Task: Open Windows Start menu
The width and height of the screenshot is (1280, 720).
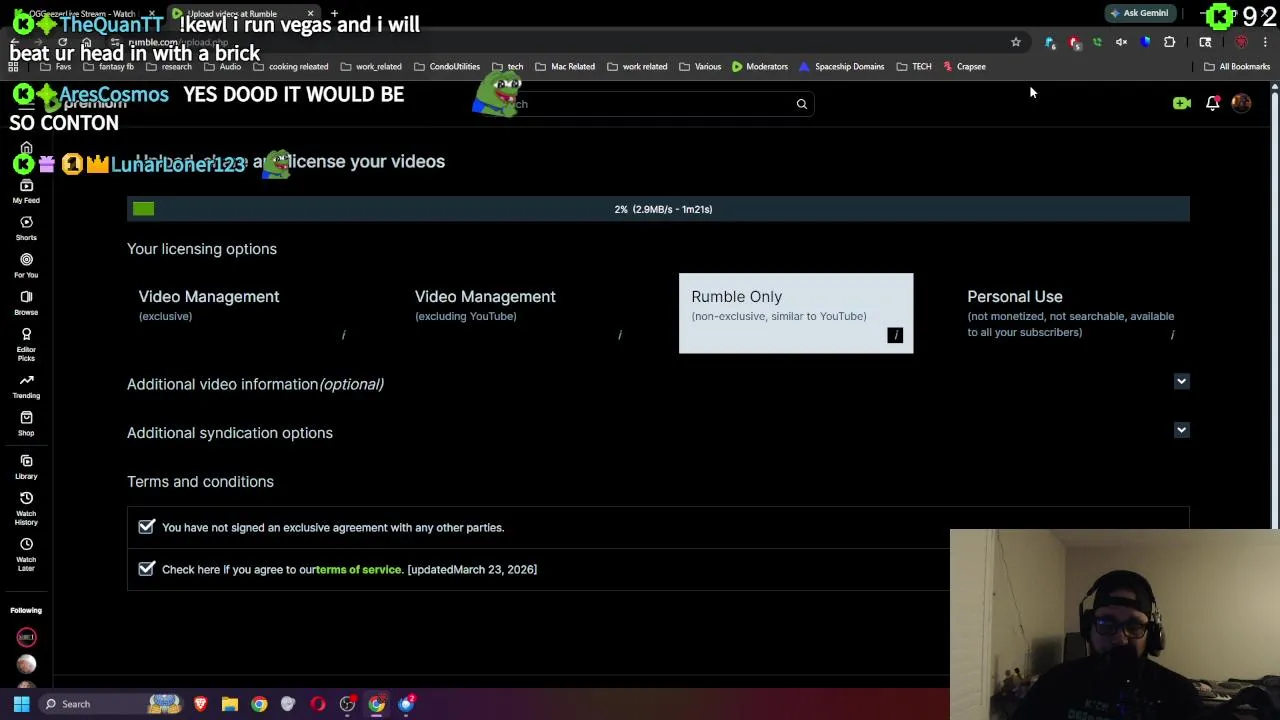Action: 21,704
